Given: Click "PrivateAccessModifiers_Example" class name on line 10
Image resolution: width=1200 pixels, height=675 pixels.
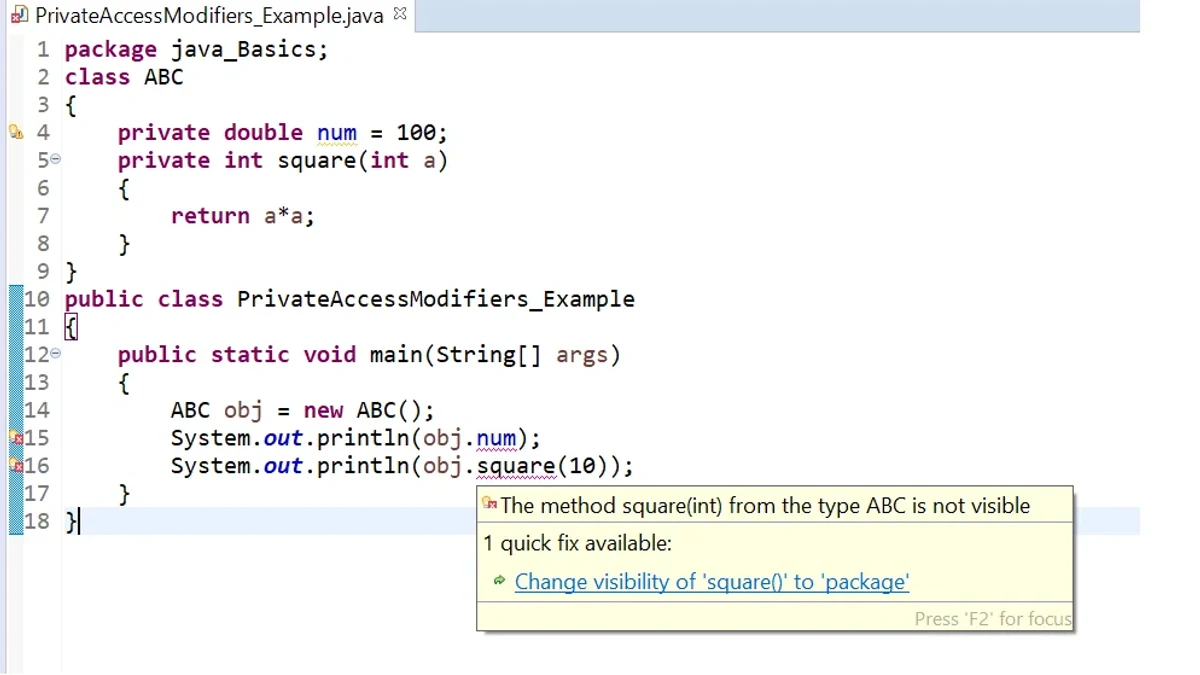Looking at the screenshot, I should 435,300.
